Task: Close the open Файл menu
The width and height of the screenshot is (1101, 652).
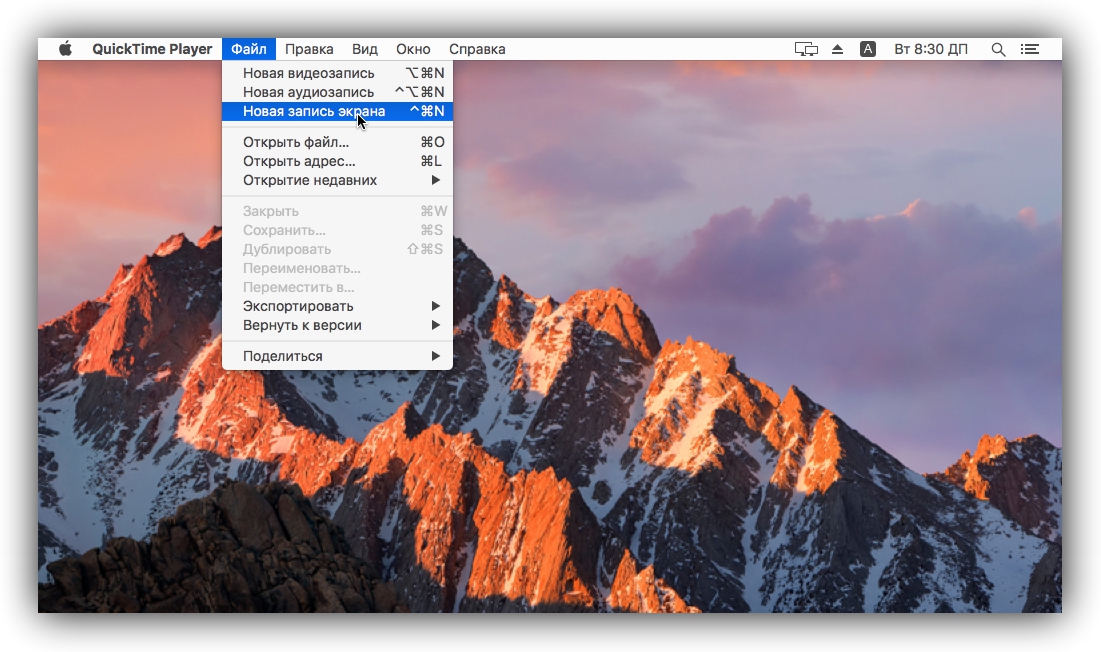Action: [x=248, y=49]
